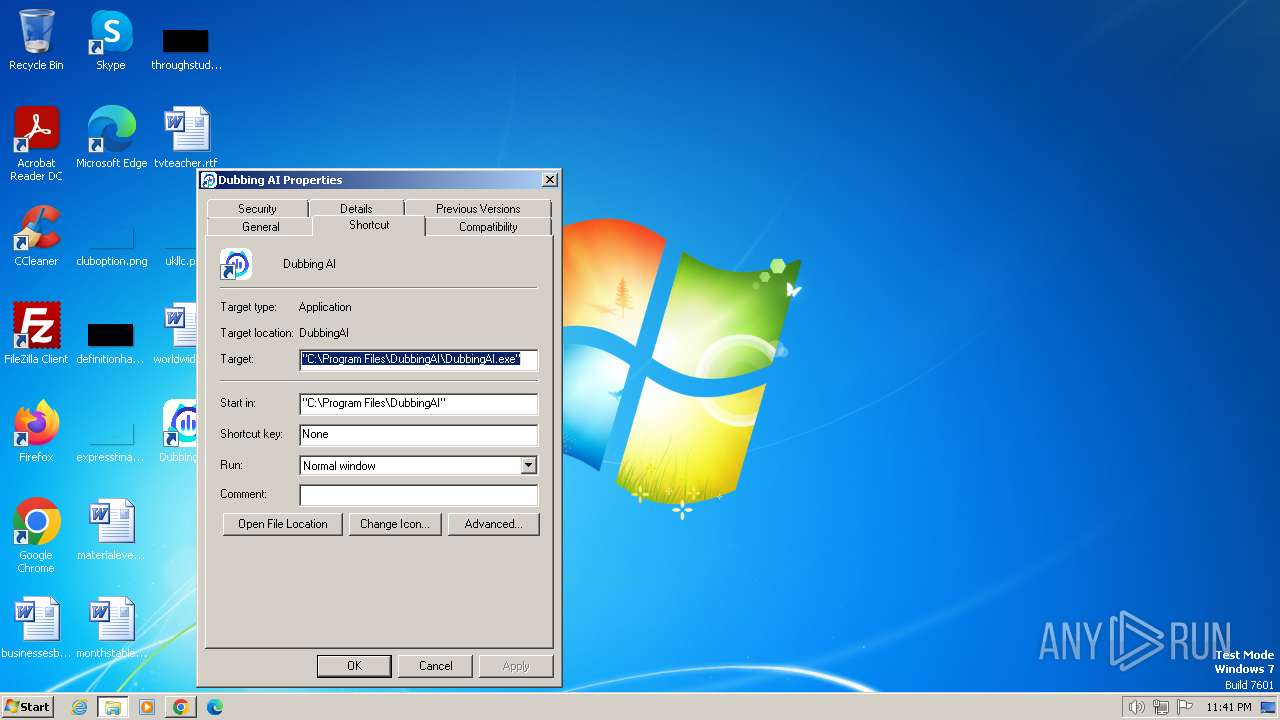Select the definitionha... desktop file
The height and width of the screenshot is (720, 1280).
coord(111,341)
